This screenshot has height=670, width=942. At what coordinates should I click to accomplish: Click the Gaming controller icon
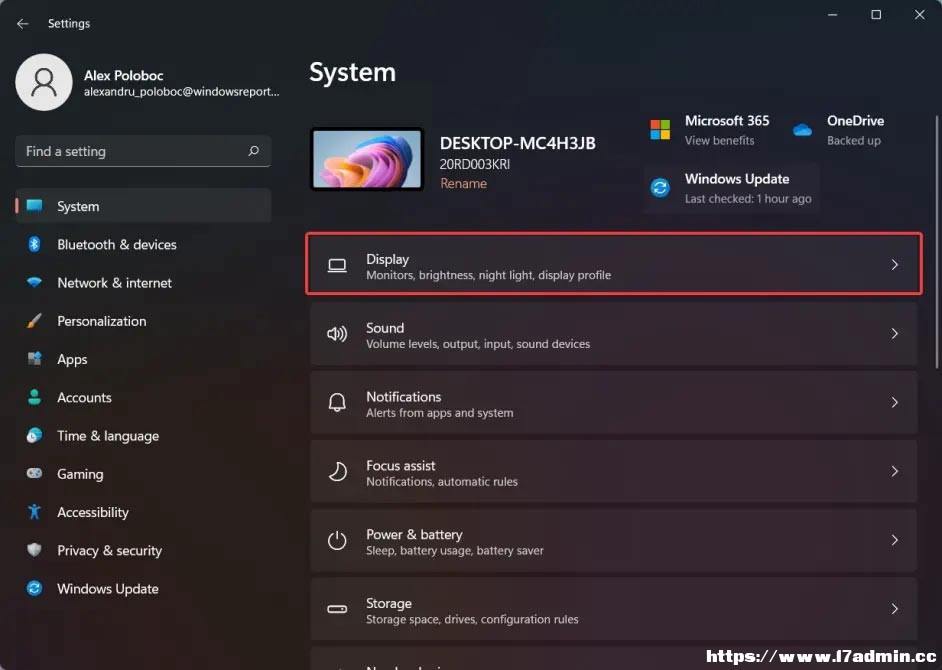pos(34,474)
